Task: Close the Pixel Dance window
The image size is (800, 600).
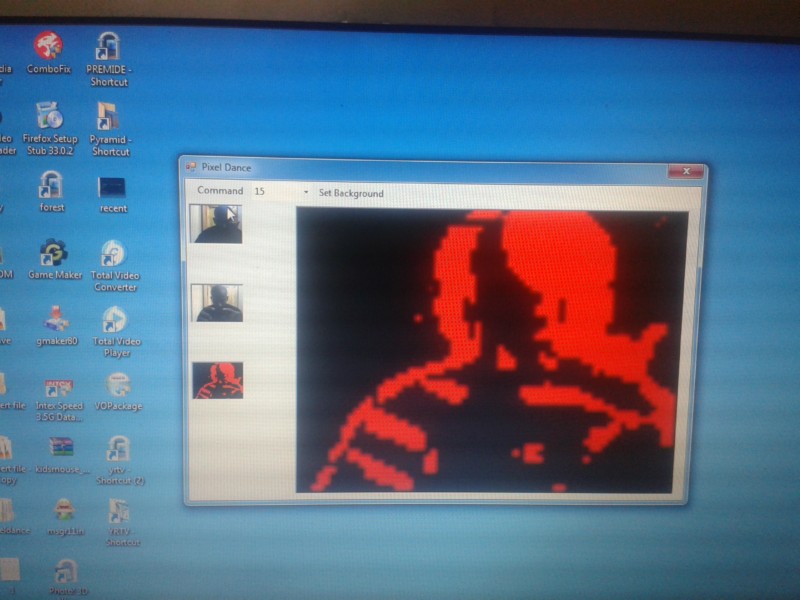Action: (x=686, y=171)
